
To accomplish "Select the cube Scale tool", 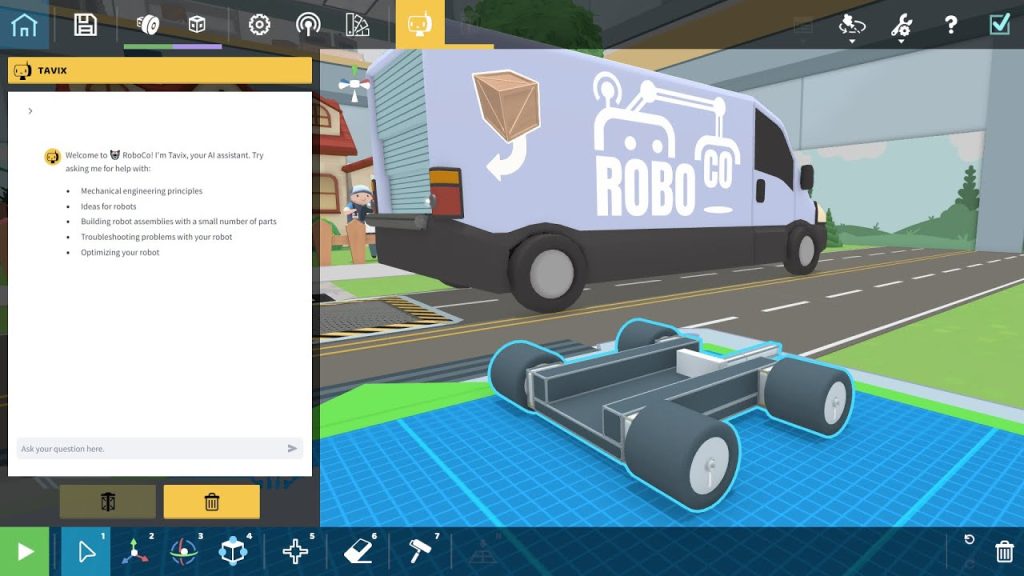I will (x=233, y=552).
